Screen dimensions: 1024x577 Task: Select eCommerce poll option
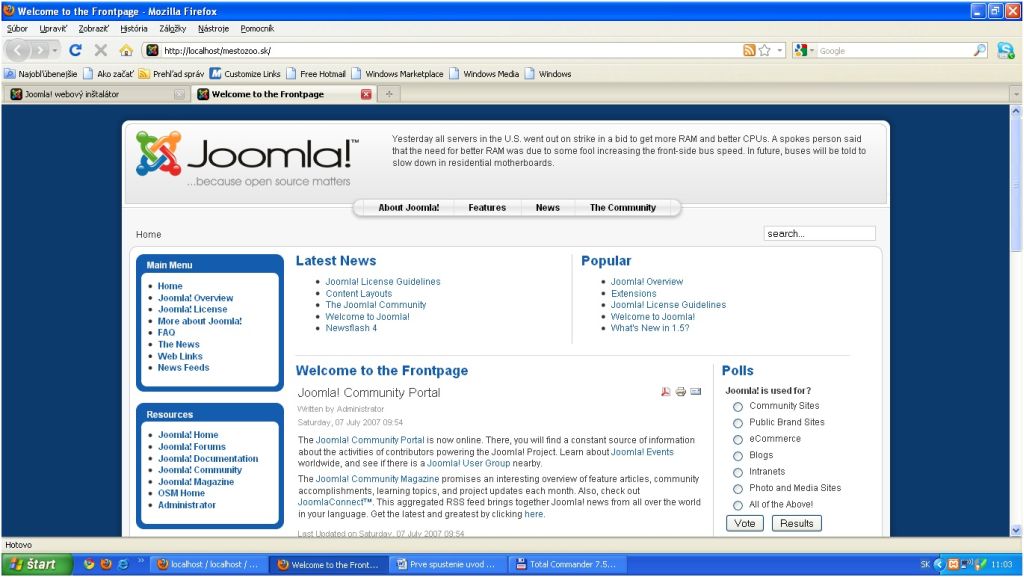tap(738, 439)
